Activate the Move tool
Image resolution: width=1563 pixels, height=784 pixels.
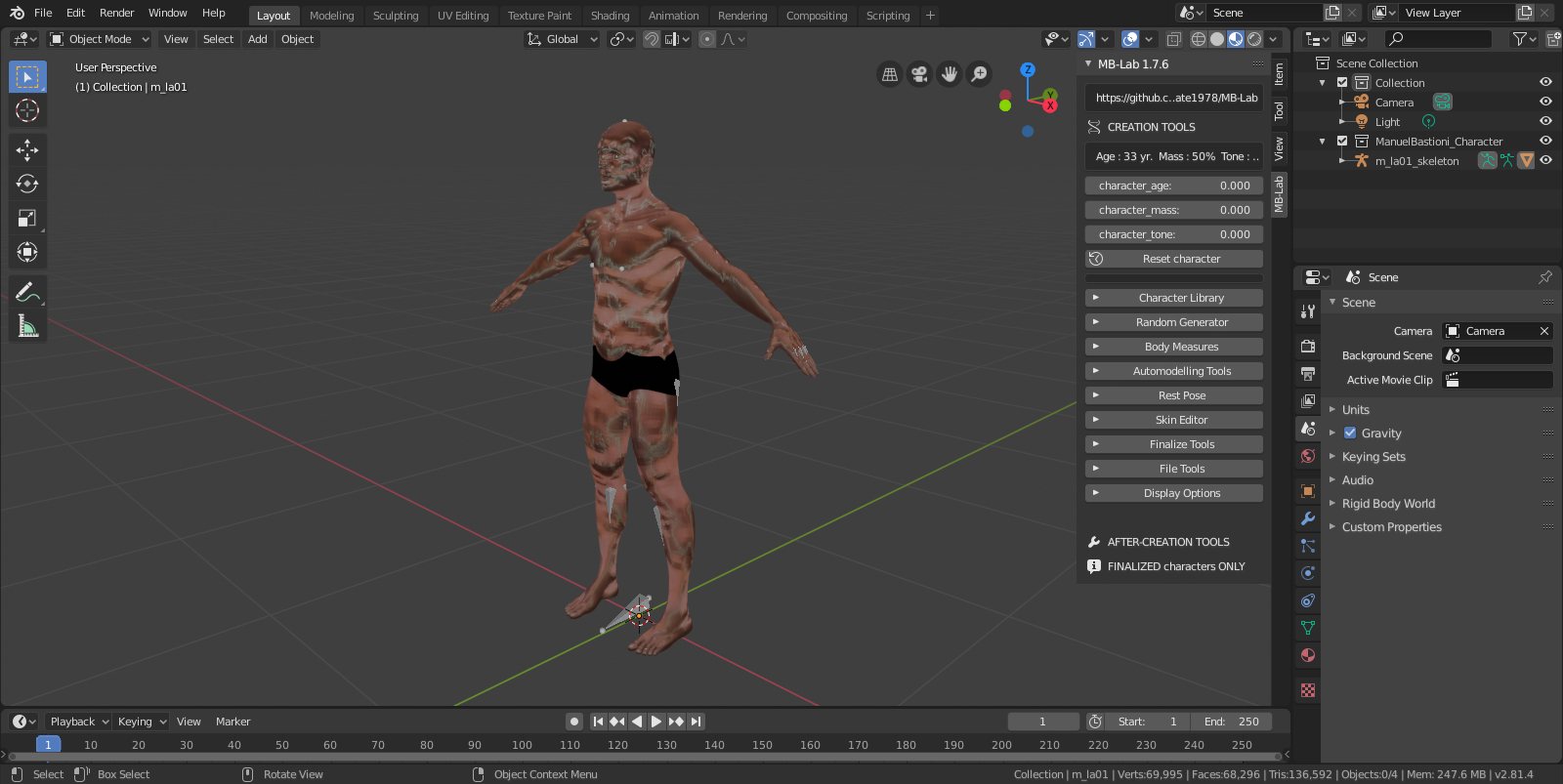click(27, 148)
